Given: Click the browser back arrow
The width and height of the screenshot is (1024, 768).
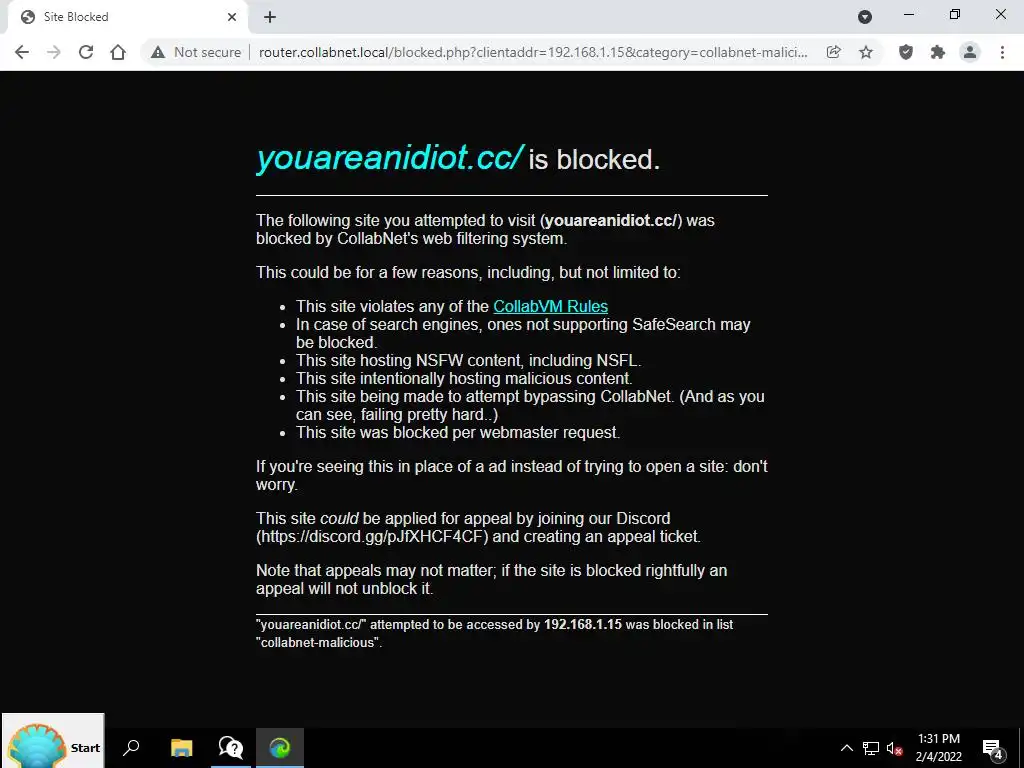Looking at the screenshot, I should click(x=22, y=52).
